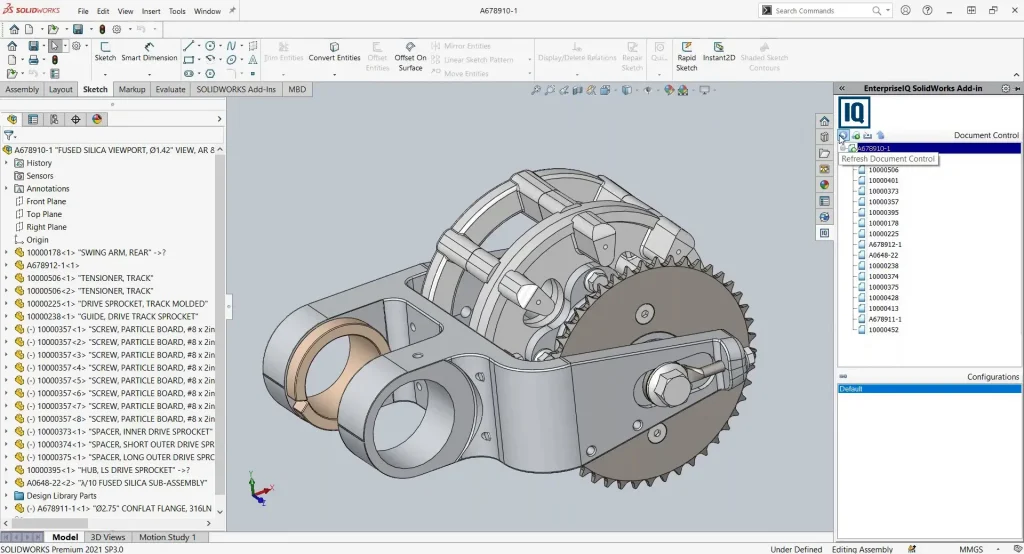The height and width of the screenshot is (554, 1024).
Task: Open the File menu
Action: [x=83, y=11]
